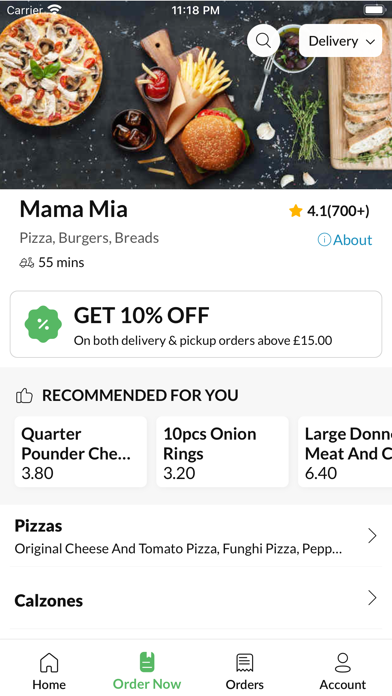The image size is (392, 696).
Task: Tap the thumbs-up recommended icon
Action: pyautogui.click(x=24, y=395)
